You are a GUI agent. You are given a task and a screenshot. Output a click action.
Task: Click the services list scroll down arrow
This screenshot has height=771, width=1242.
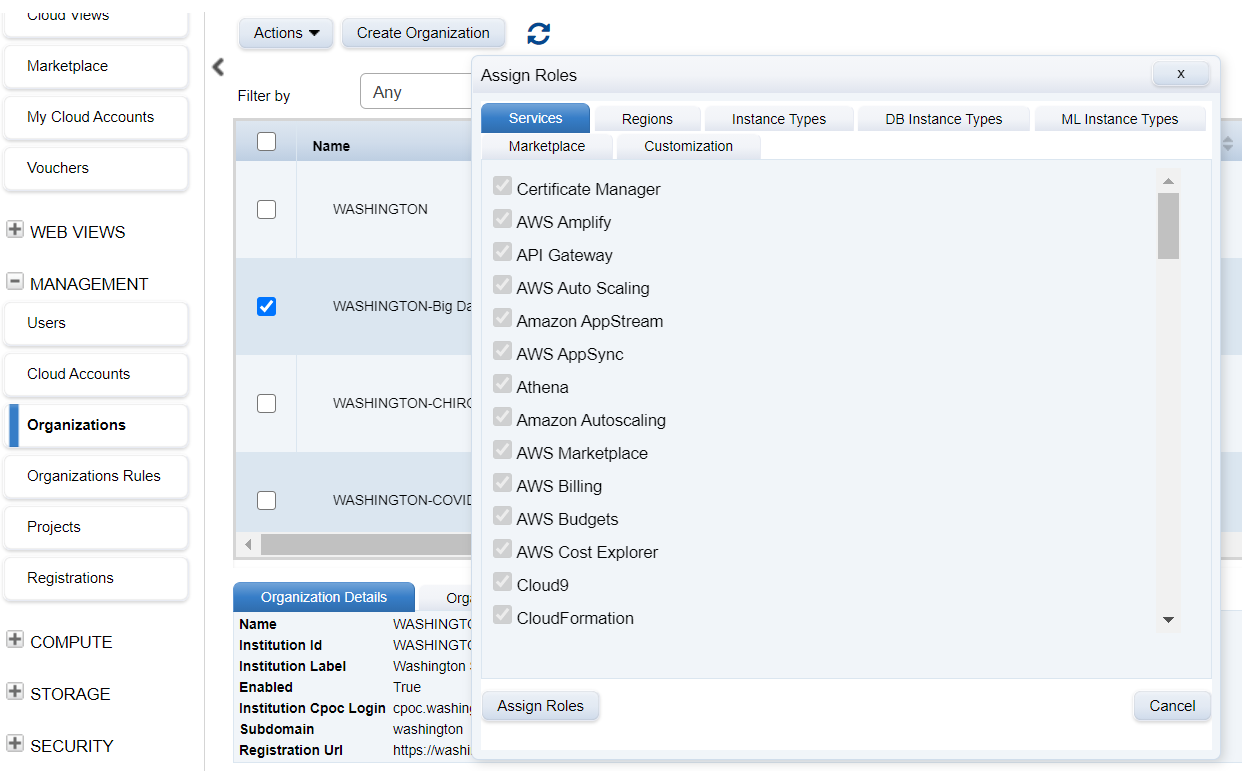pos(1168,621)
